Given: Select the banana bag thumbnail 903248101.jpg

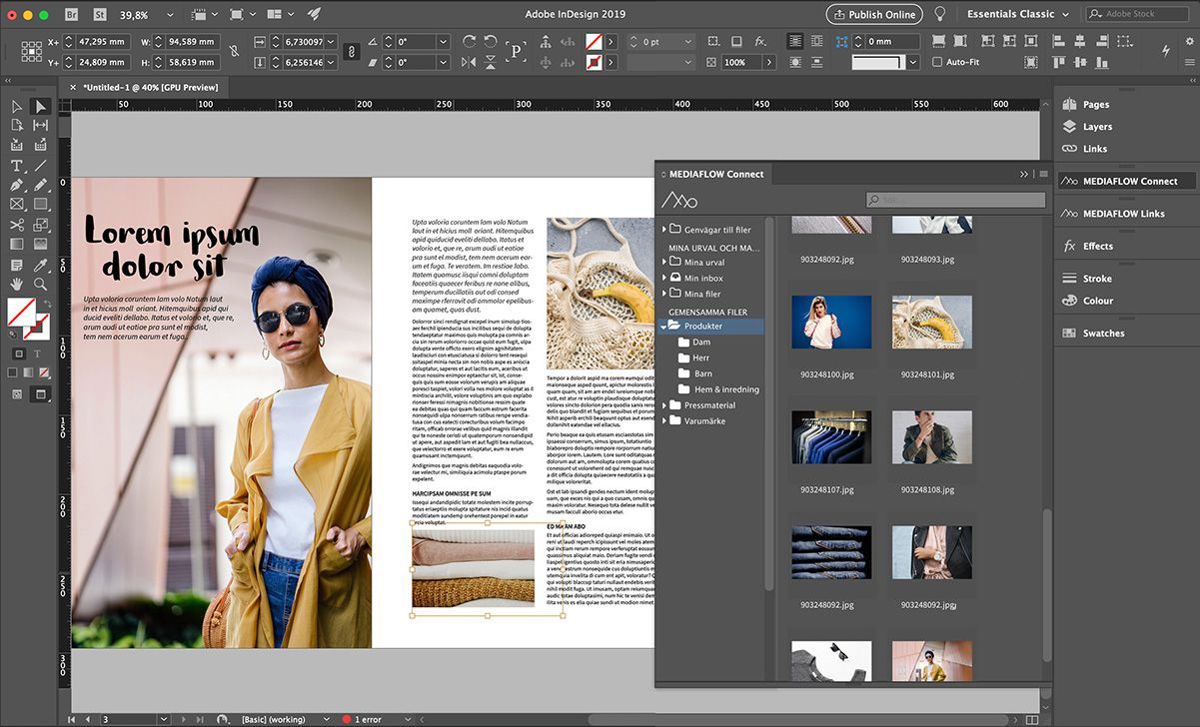Looking at the screenshot, I should [x=932, y=322].
